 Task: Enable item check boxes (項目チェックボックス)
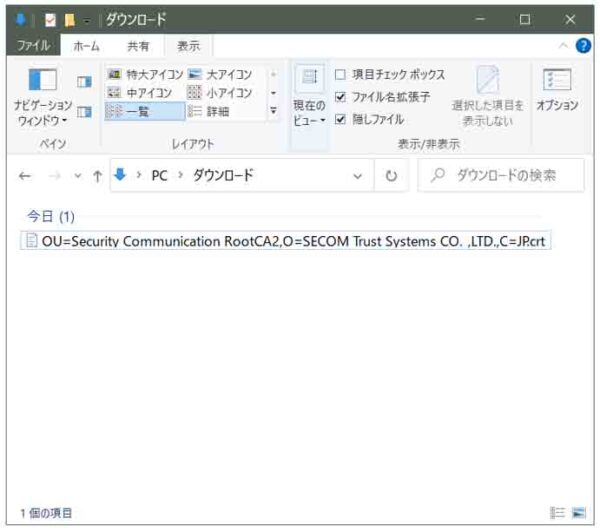click(x=341, y=75)
